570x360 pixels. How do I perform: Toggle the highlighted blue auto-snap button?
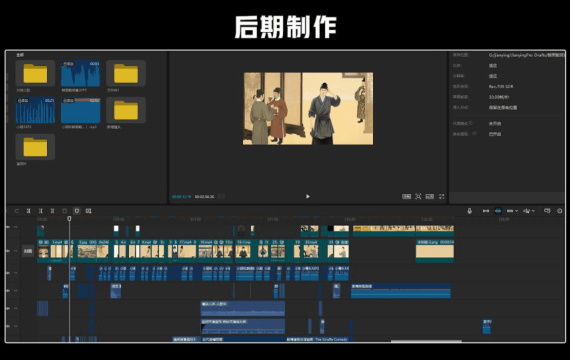pos(498,211)
